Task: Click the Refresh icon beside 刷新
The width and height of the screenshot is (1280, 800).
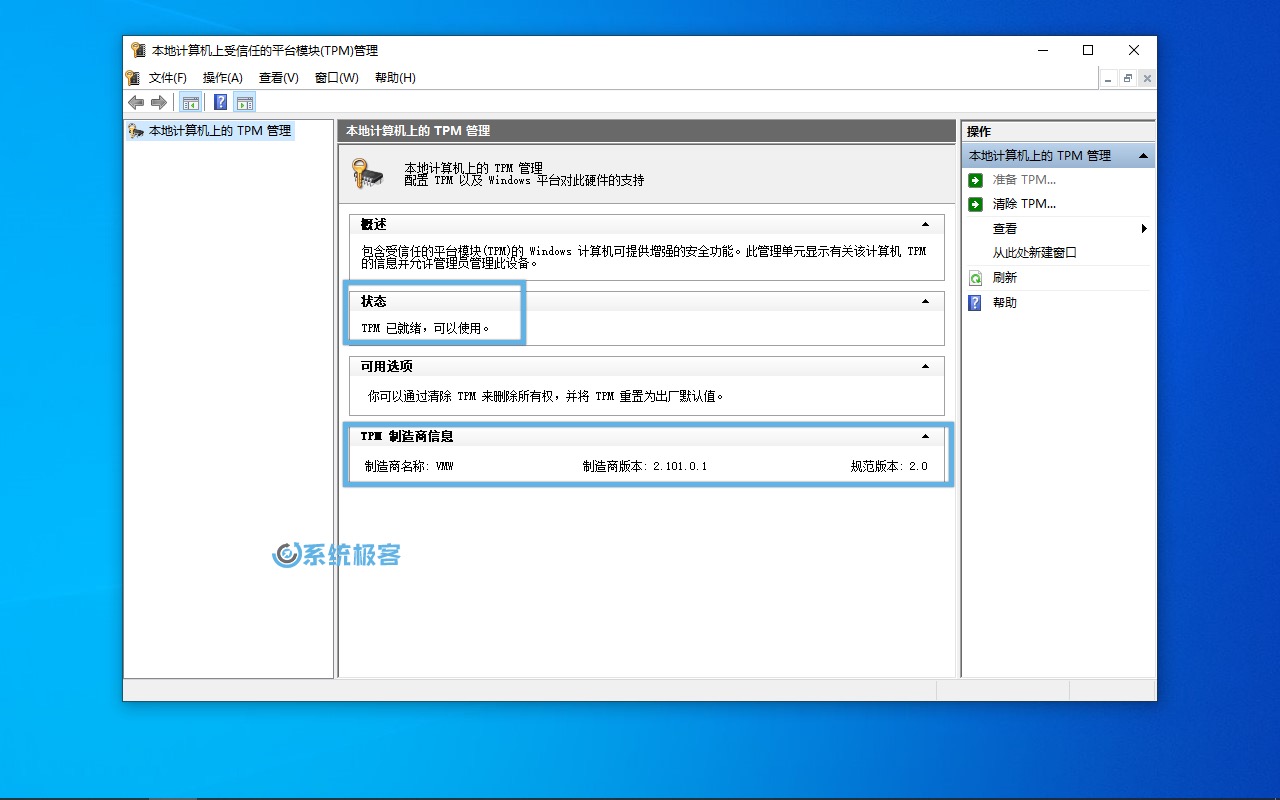Action: 975,278
